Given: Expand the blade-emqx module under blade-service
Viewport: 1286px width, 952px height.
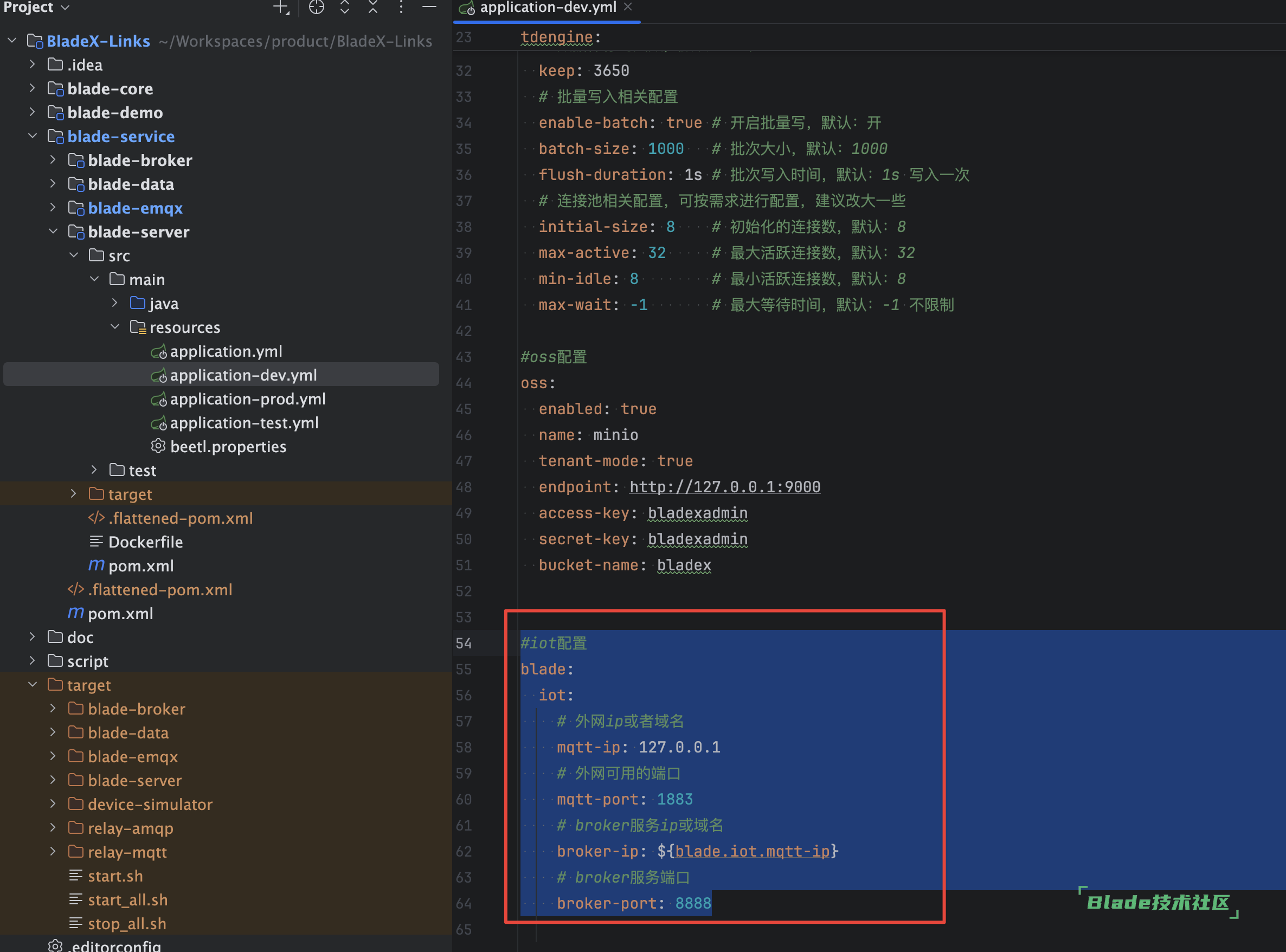Looking at the screenshot, I should point(53,208).
